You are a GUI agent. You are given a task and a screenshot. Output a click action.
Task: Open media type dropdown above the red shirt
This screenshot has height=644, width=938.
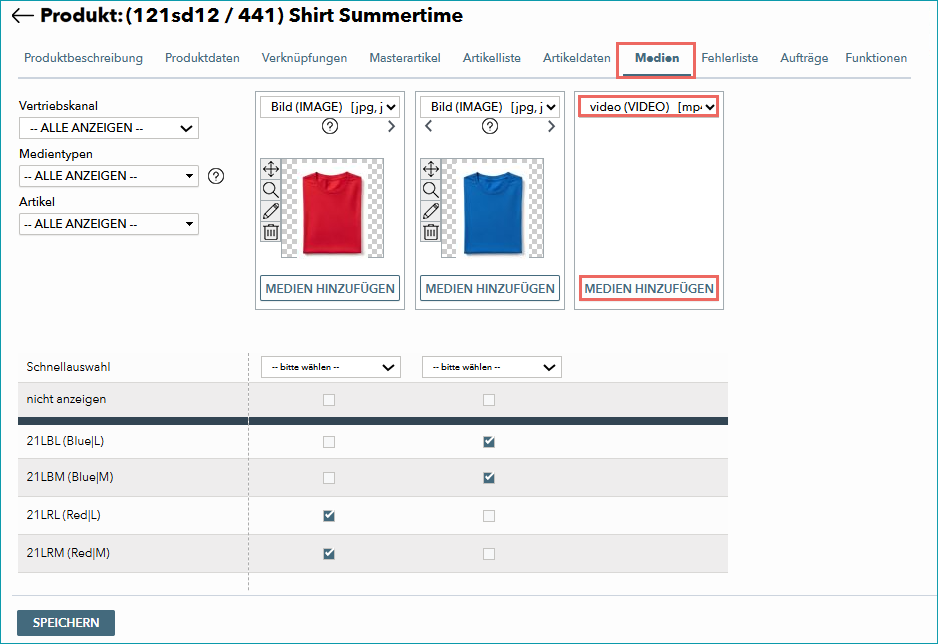tap(330, 107)
